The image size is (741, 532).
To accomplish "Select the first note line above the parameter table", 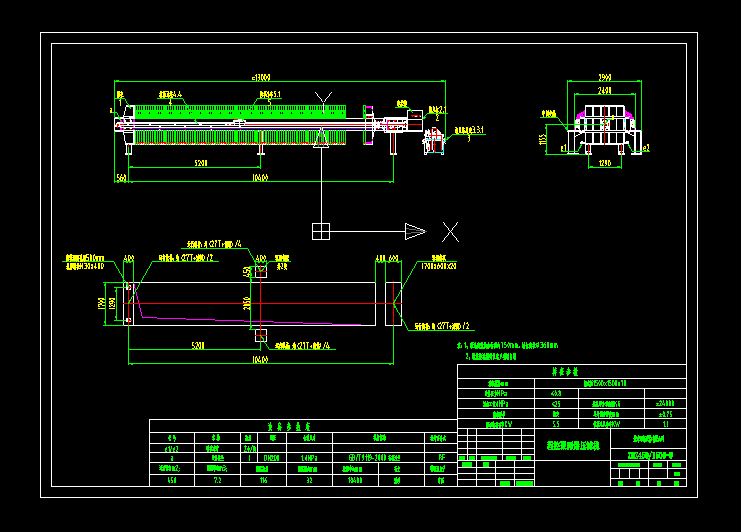I will 508,345.
